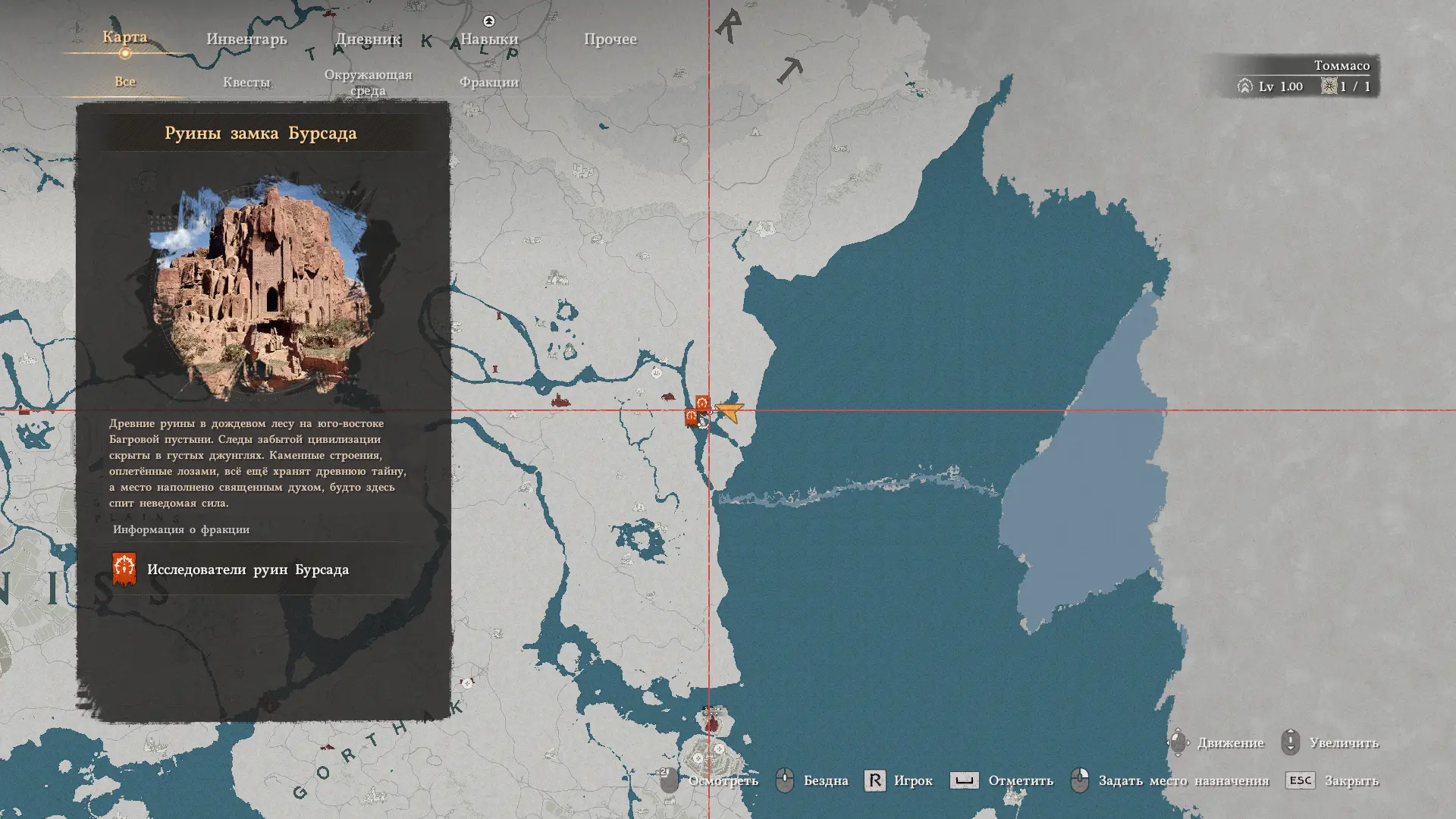
Task: Open the Навыки tab
Action: coord(489,39)
